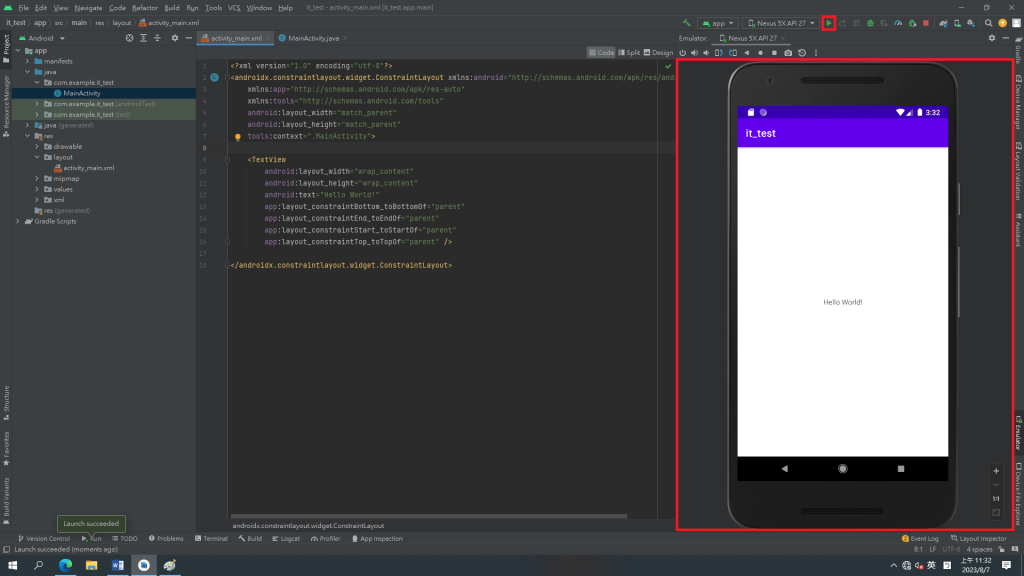Open the Tools menu
The width and height of the screenshot is (1024, 576).
click(214, 8)
